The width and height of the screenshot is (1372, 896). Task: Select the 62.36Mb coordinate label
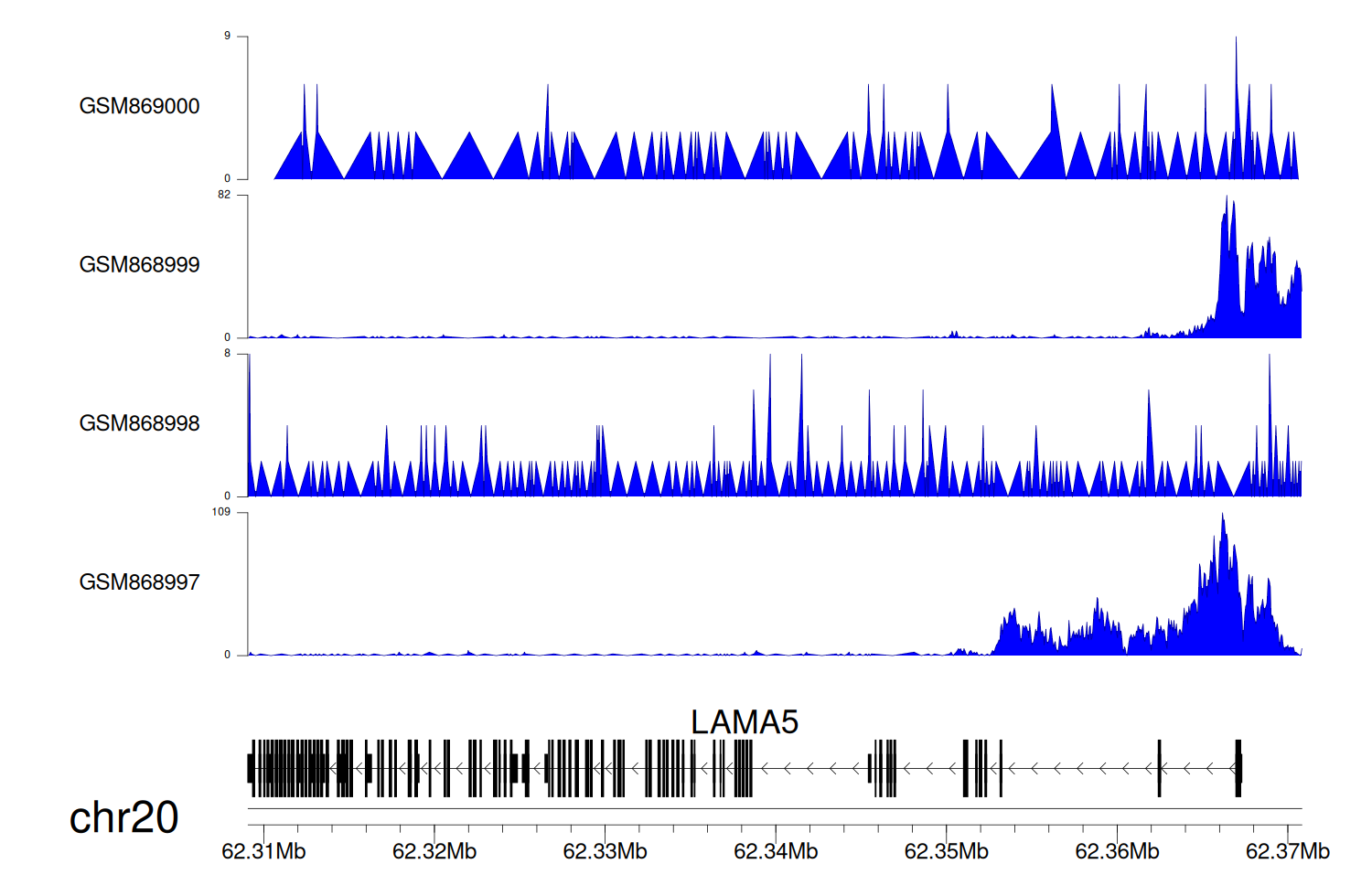pyautogui.click(x=1117, y=851)
